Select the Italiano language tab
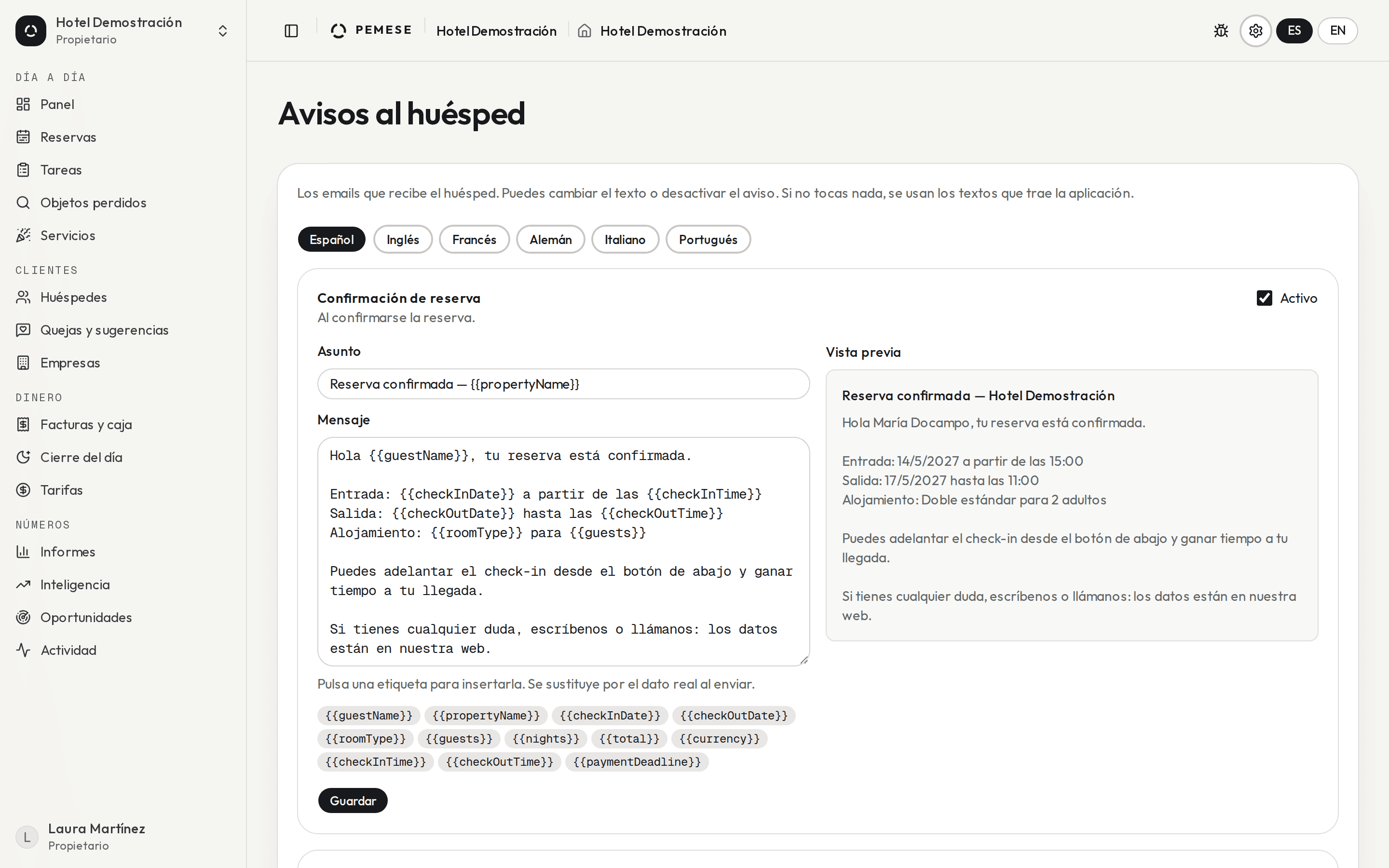 pos(625,239)
